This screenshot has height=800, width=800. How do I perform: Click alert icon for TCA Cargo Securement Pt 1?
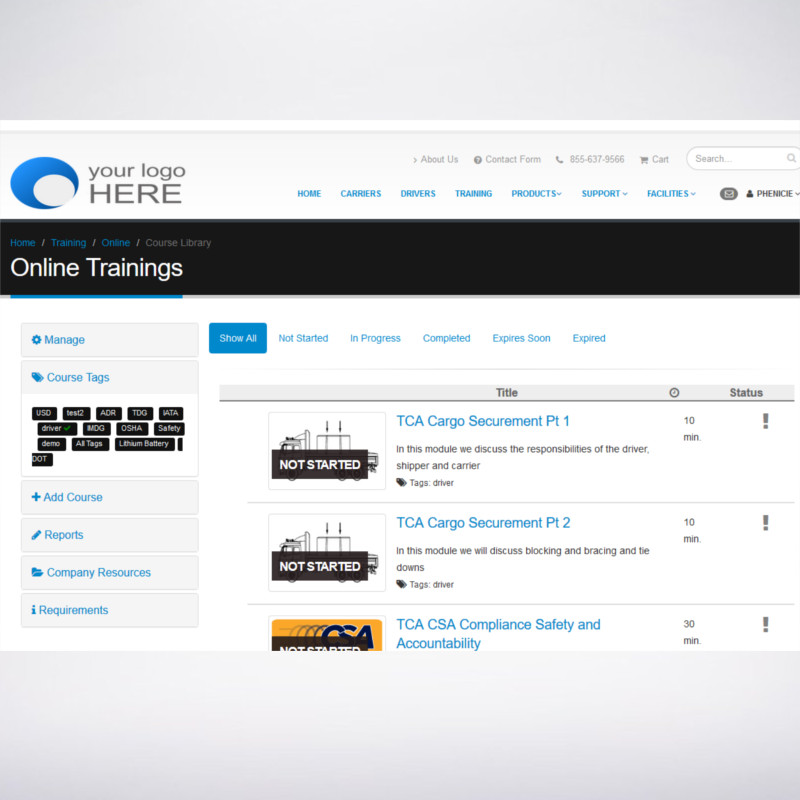(765, 421)
